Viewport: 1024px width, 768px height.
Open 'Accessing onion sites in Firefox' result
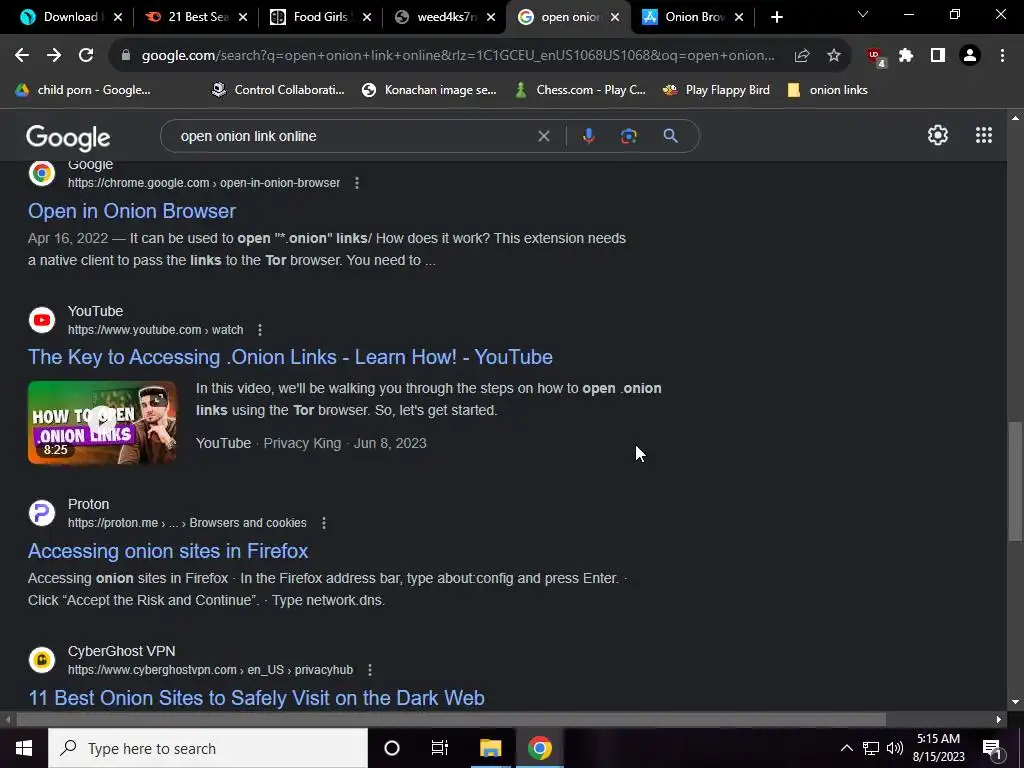[168, 551]
